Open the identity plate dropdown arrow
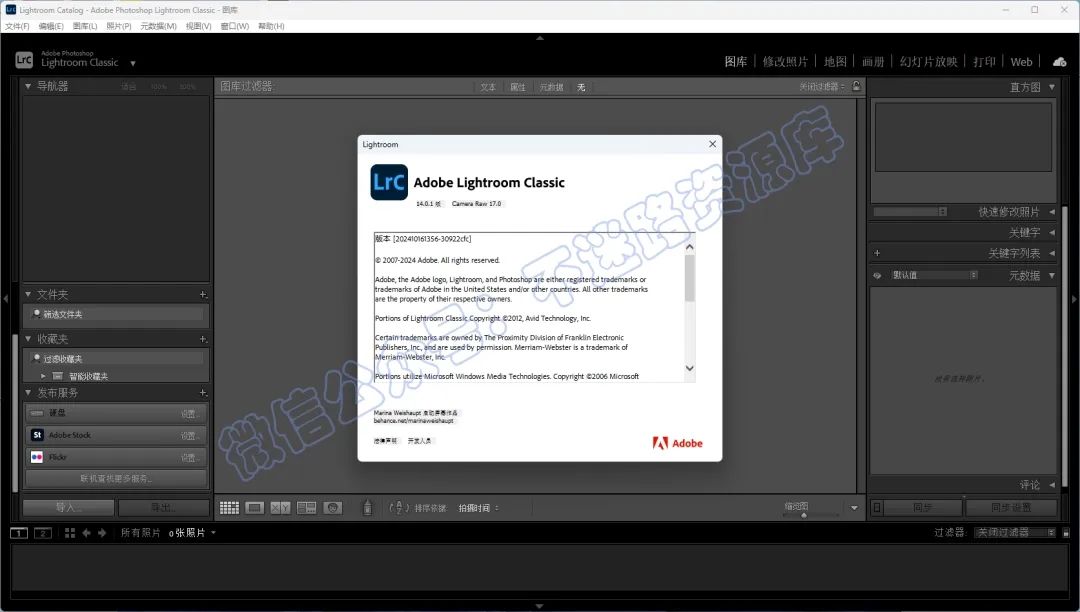Viewport: 1080px width, 612px height. pyautogui.click(x=133, y=63)
